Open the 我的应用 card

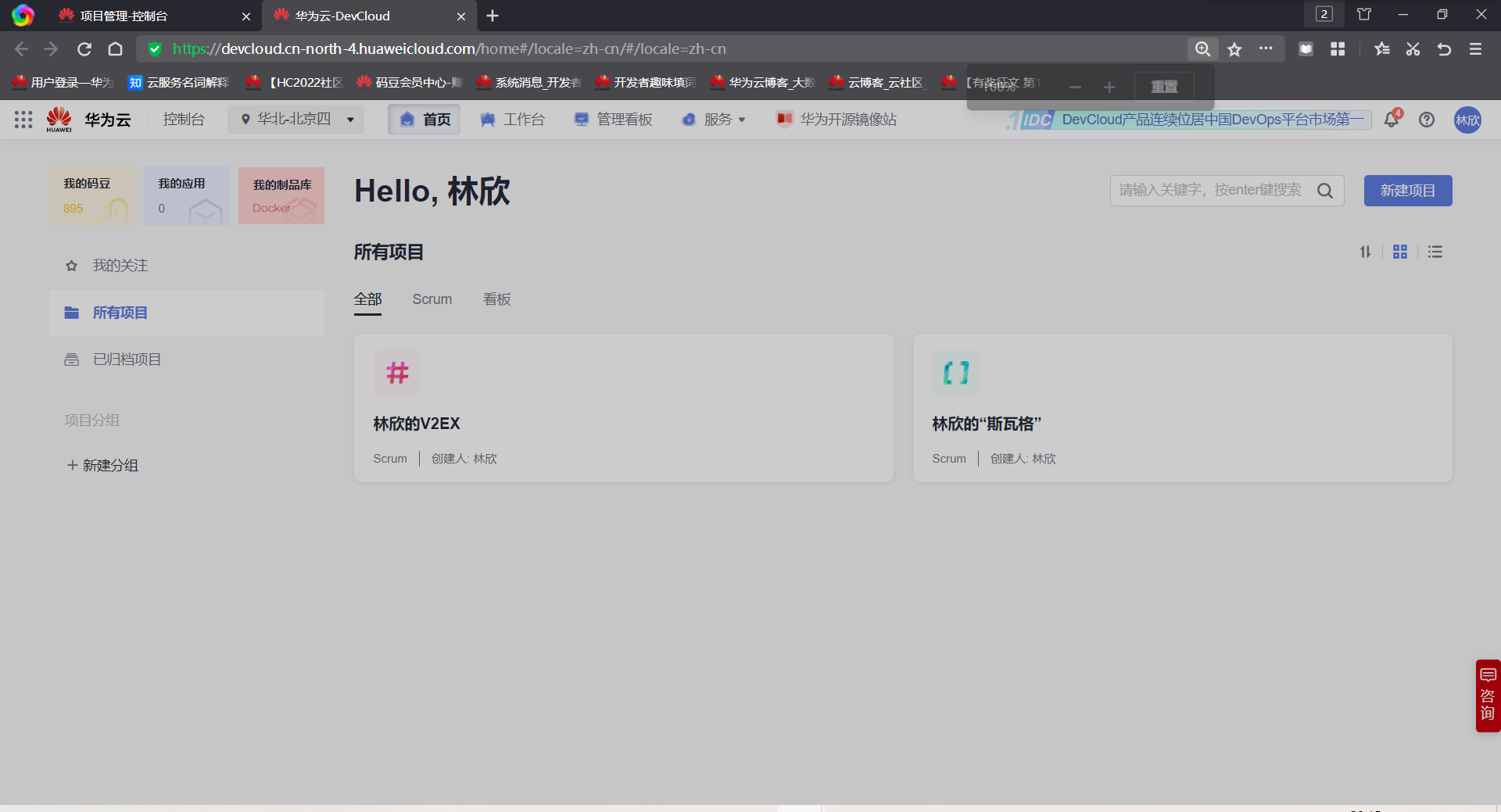pyautogui.click(x=187, y=196)
